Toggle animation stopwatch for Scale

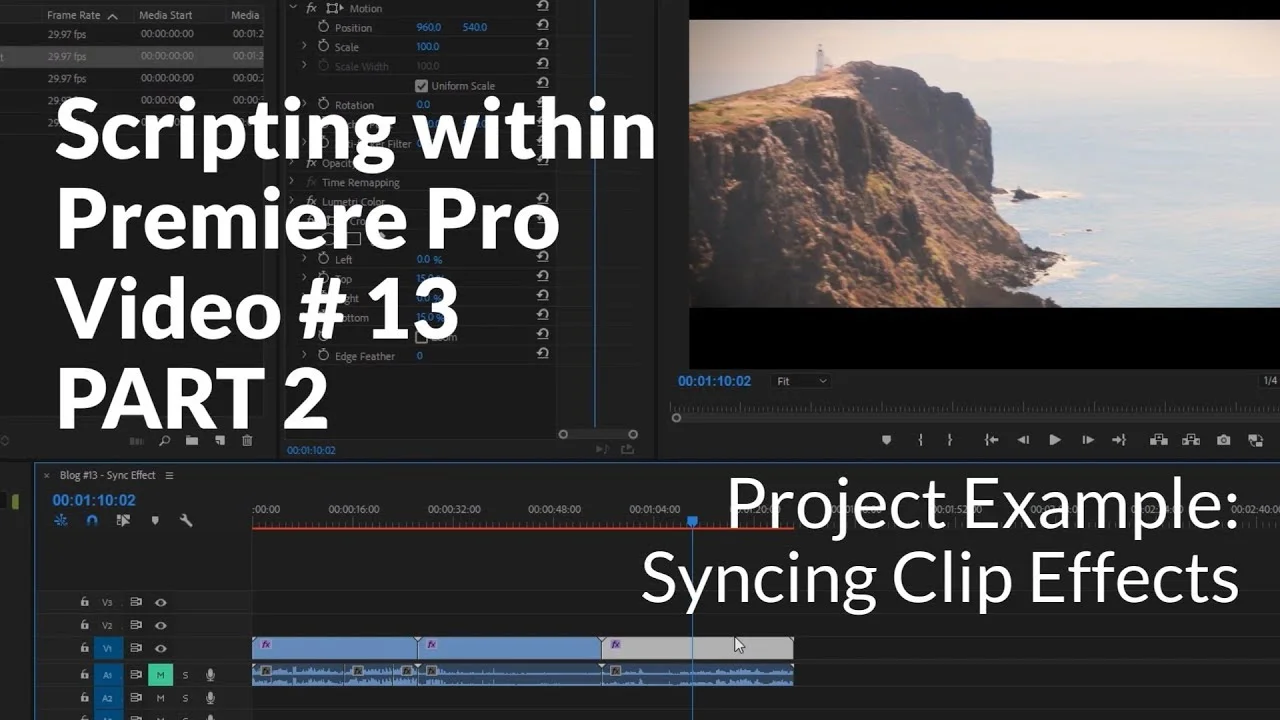323,46
